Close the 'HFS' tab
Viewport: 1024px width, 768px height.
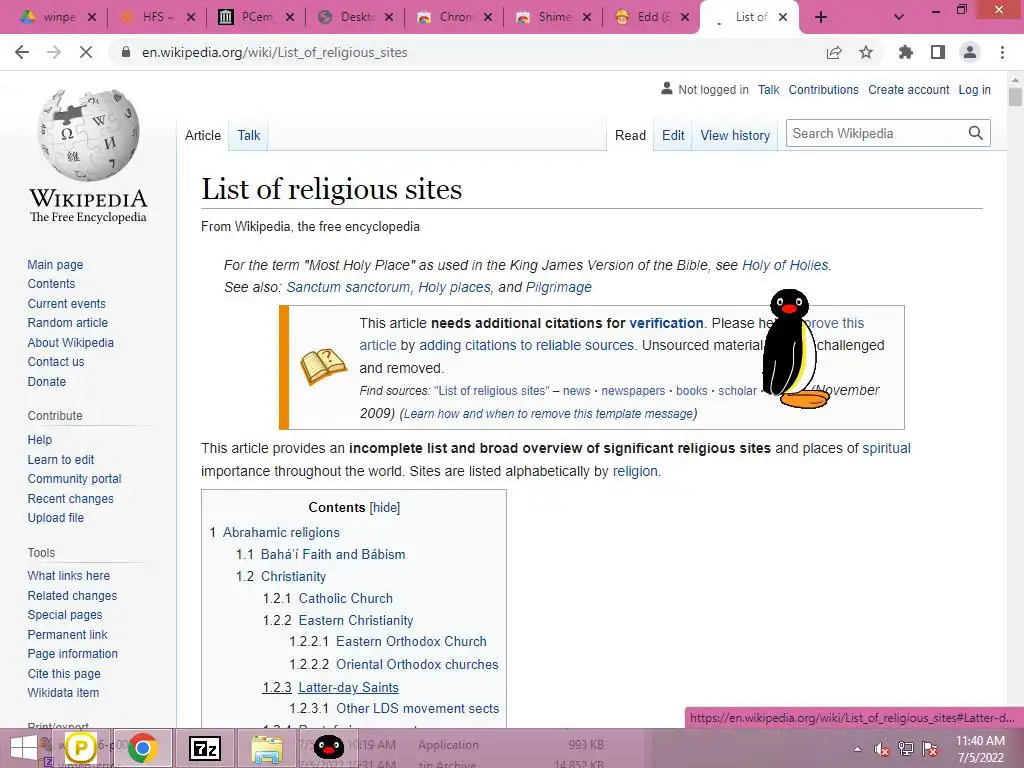click(191, 18)
